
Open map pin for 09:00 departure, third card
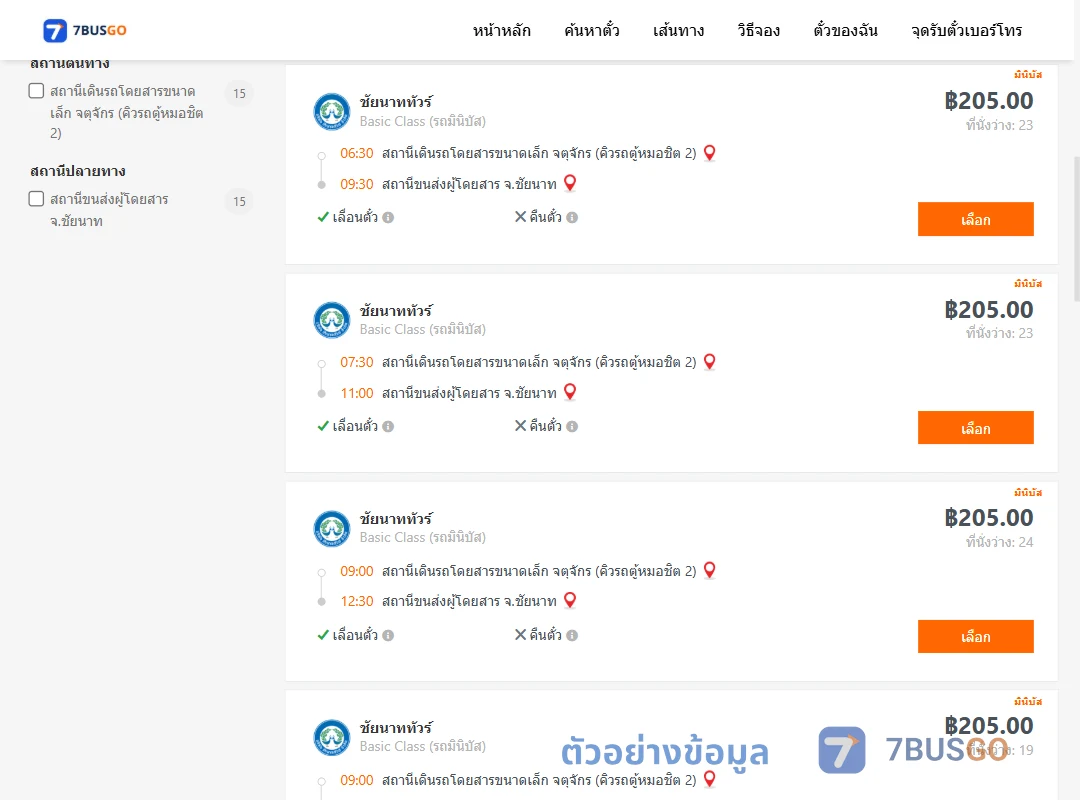click(x=709, y=571)
